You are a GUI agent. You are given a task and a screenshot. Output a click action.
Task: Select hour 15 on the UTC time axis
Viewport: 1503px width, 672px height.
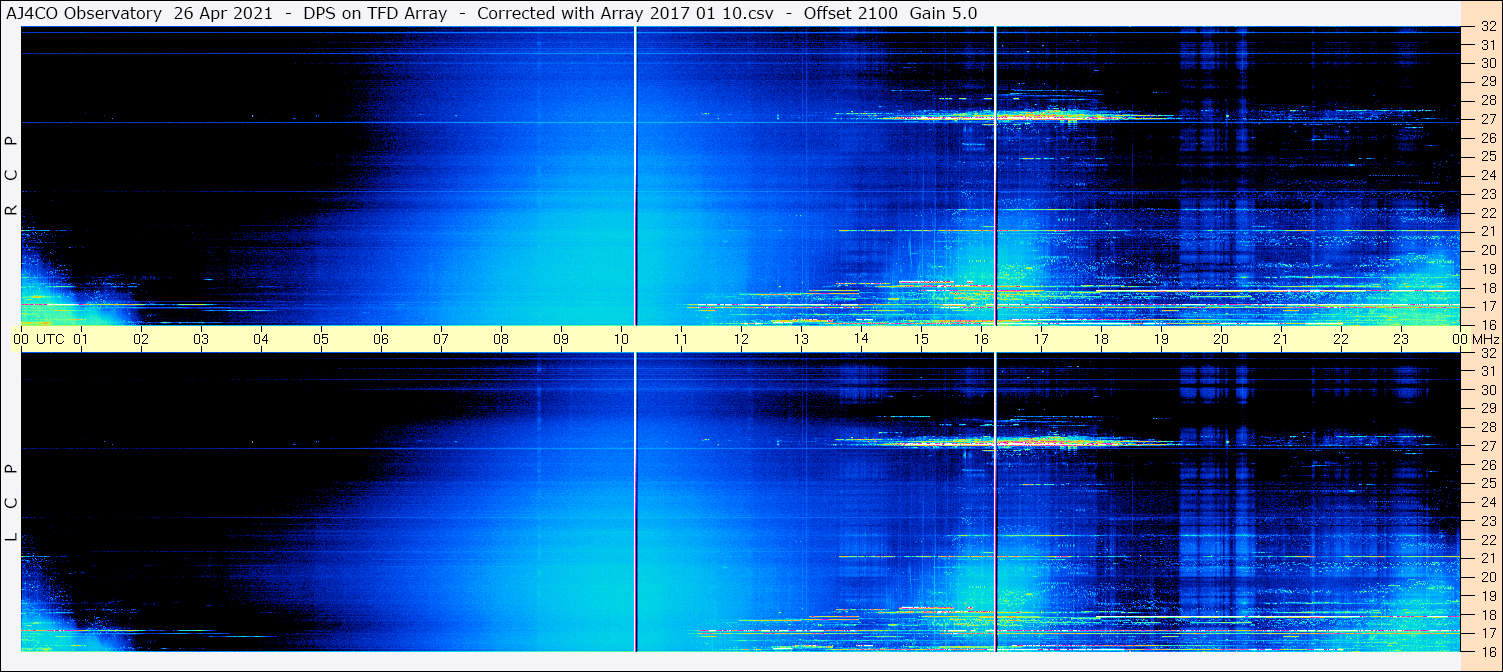[921, 339]
